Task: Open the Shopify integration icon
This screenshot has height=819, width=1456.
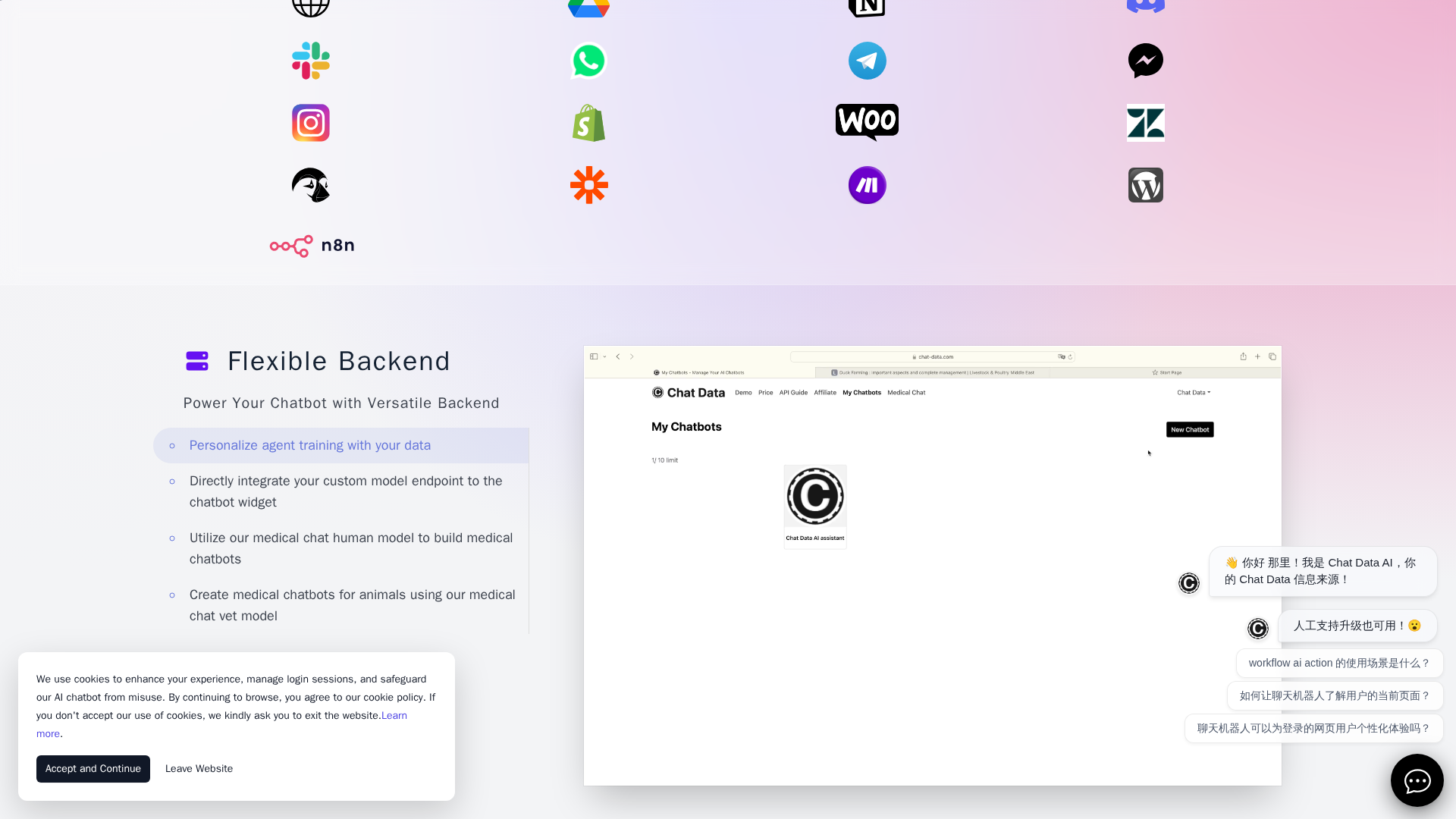Action: [588, 123]
